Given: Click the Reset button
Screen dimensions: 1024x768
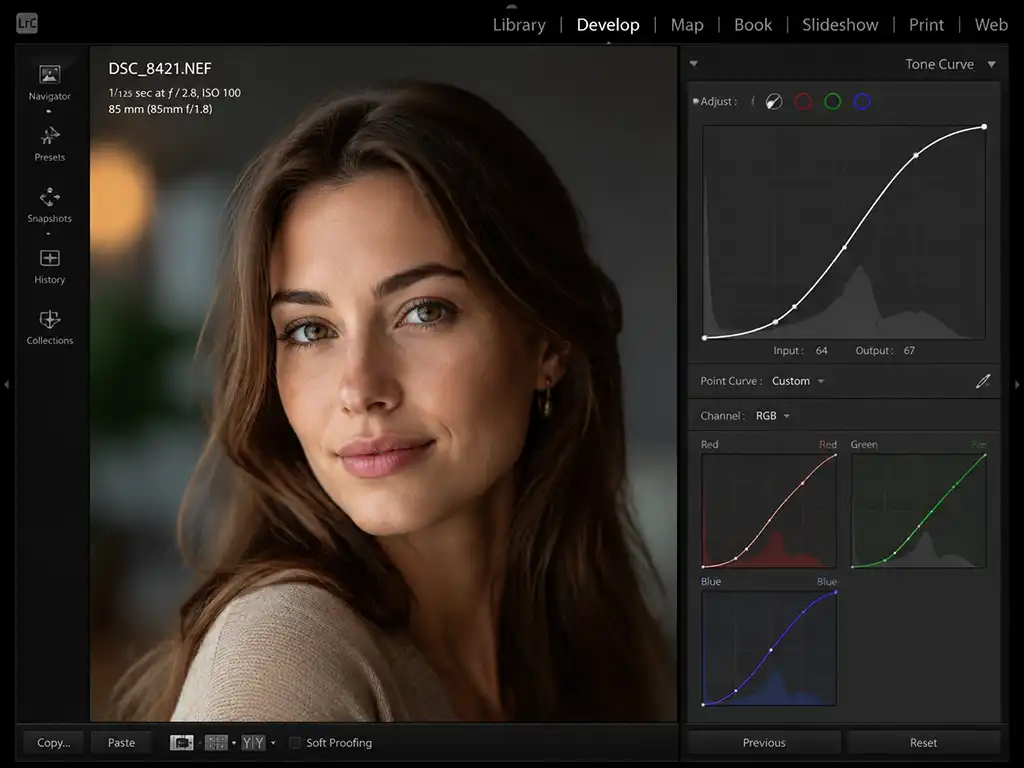Looking at the screenshot, I should click(x=923, y=743).
